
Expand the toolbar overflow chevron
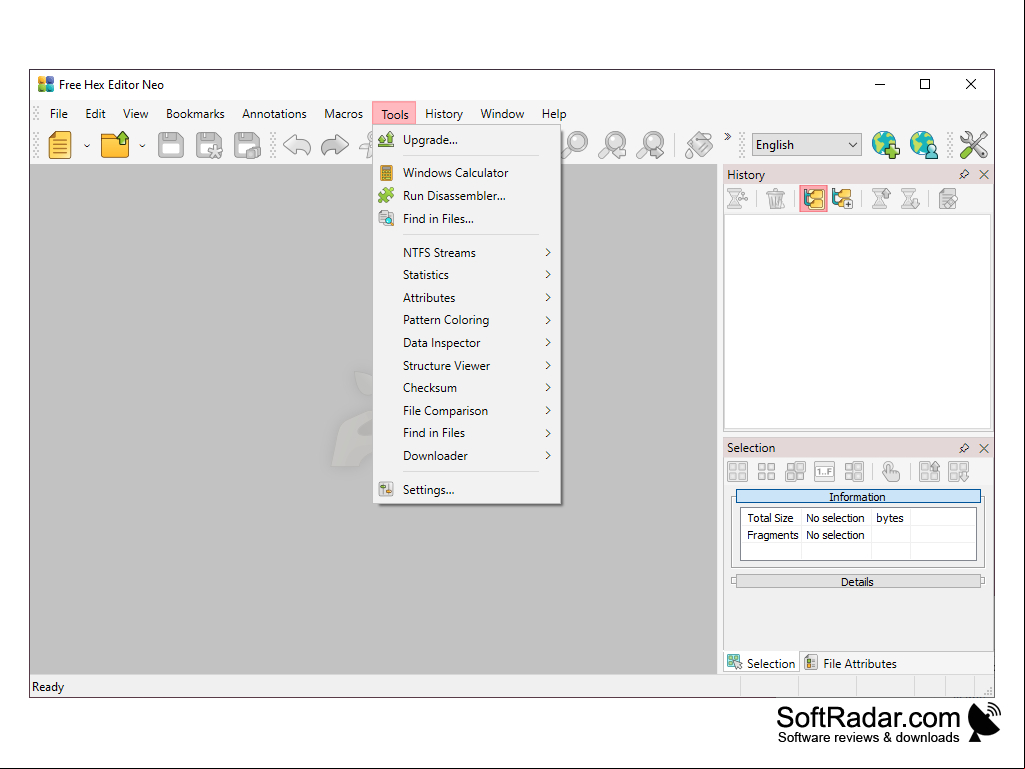click(728, 137)
